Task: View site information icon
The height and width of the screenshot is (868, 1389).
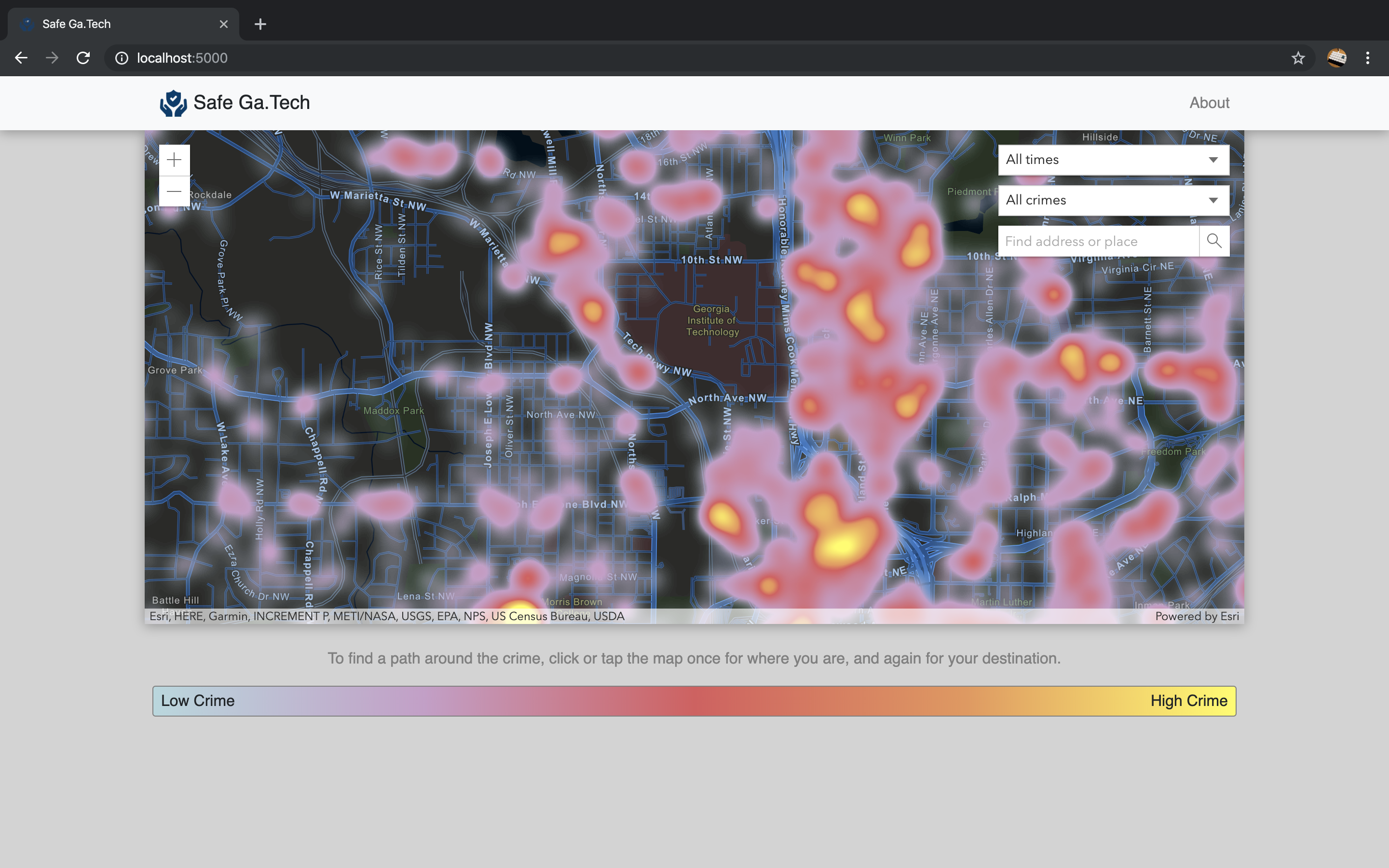Action: 122,58
